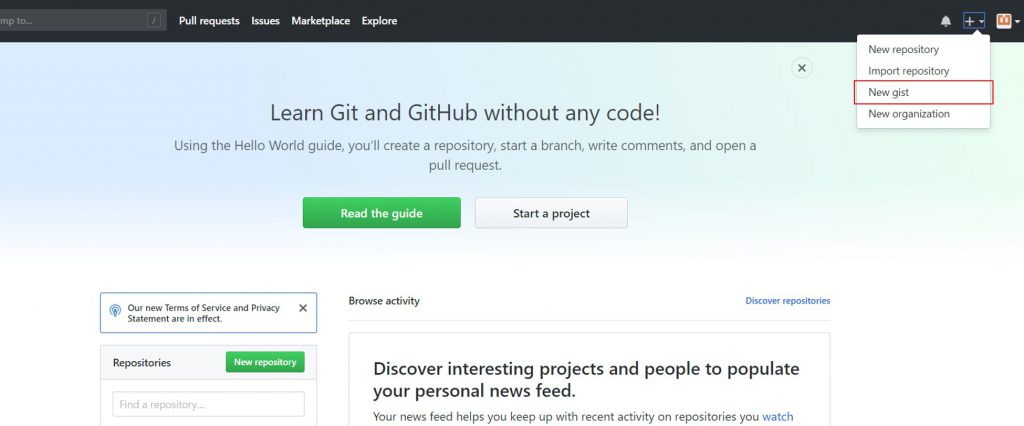Viewport: 1024px width, 426px height.
Task: Open the user avatar profile menu
Action: click(x=1006, y=21)
